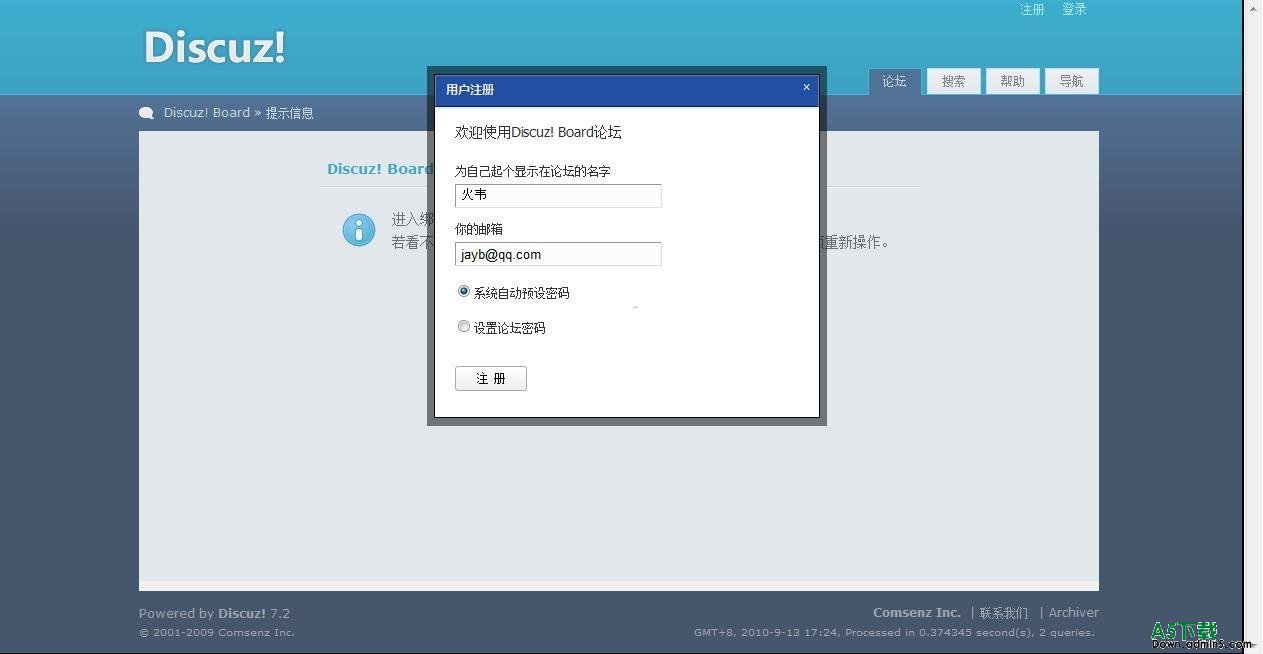This screenshot has height=654, width=1263.
Task: Click the 你的邮箱 label
Action: coord(479,229)
